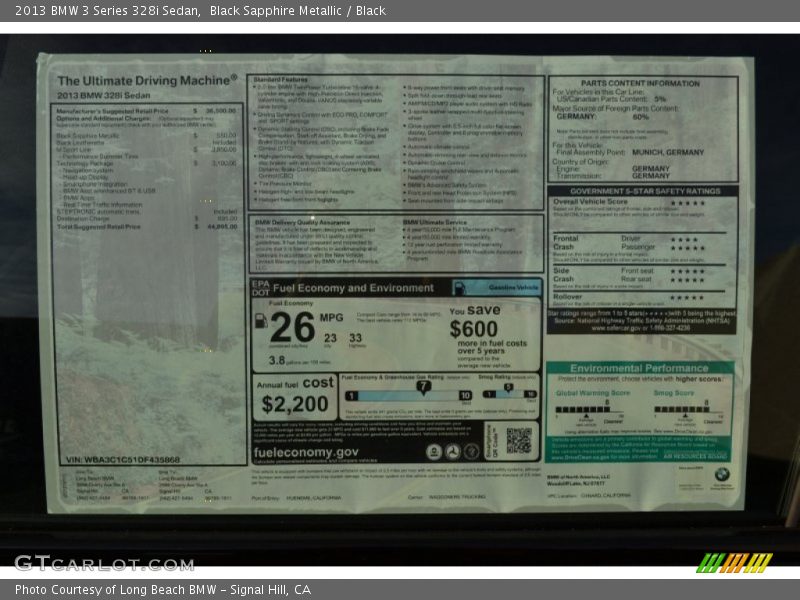Click the fuel pump icon beside 26 MPG
The height and width of the screenshot is (600, 800).
pos(261,322)
